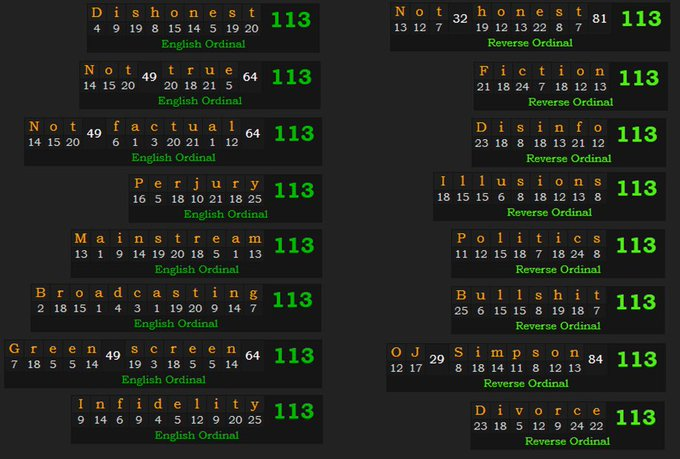
Task: Click the 113 total beside "Politics"
Action: pyautogui.click(x=637, y=245)
